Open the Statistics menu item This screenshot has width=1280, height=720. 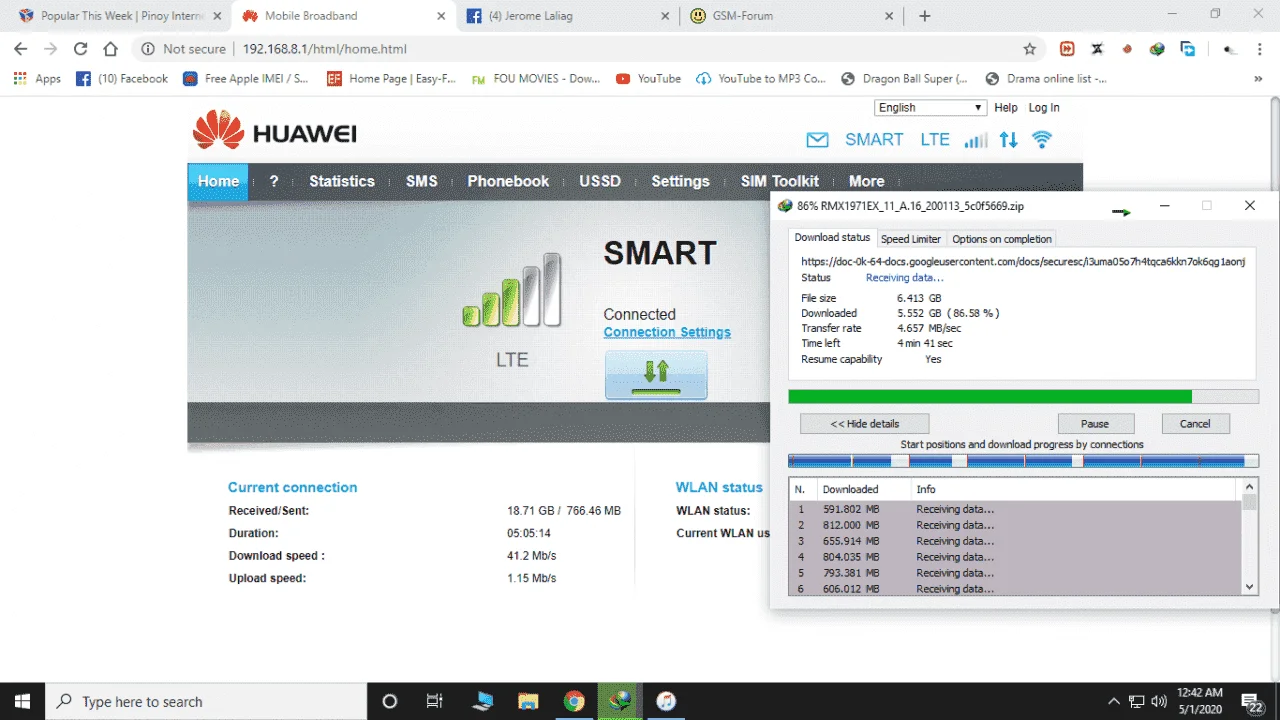(342, 182)
